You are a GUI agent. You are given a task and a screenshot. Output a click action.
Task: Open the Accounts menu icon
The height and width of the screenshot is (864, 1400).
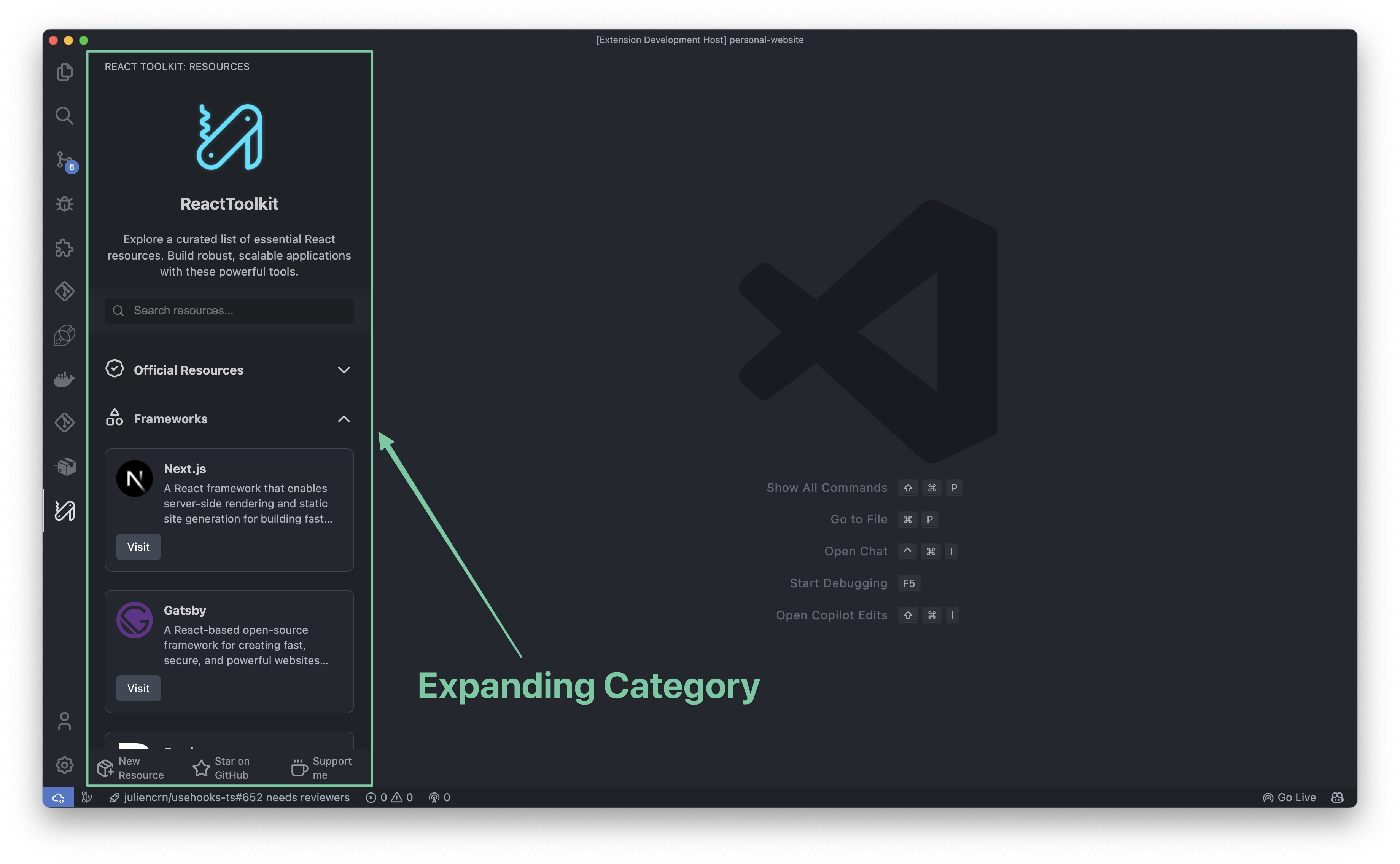[x=65, y=721]
